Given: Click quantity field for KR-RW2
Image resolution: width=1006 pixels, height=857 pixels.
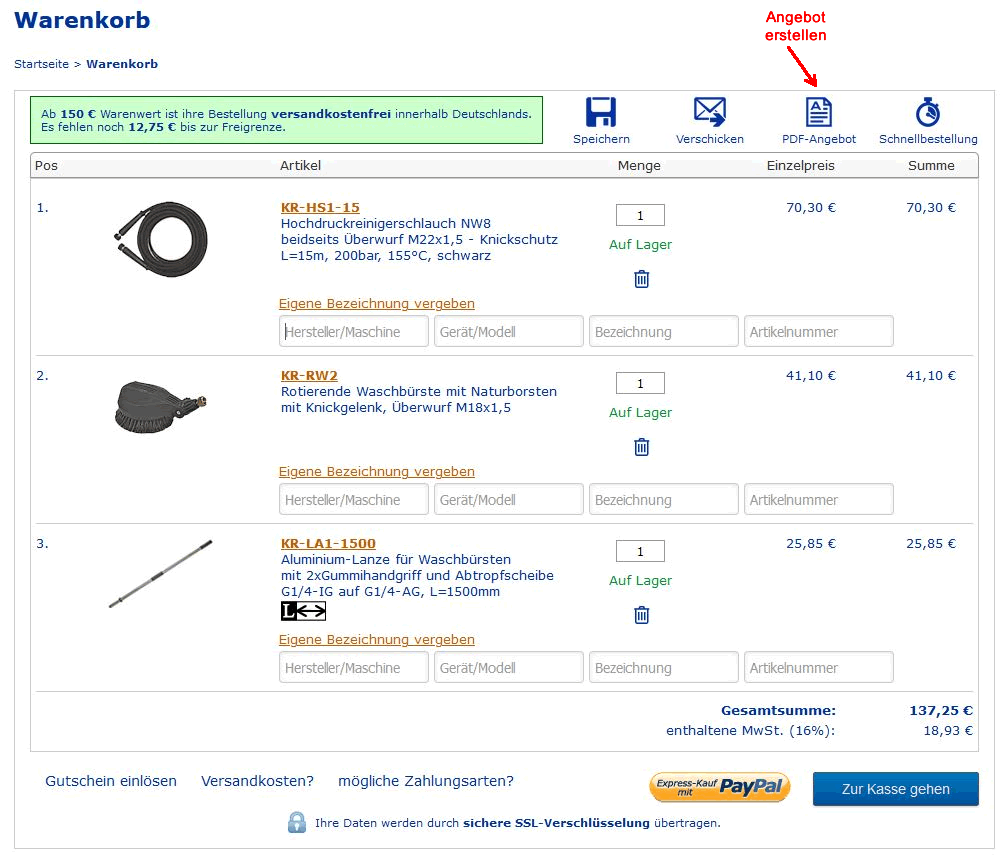Looking at the screenshot, I should pyautogui.click(x=640, y=383).
